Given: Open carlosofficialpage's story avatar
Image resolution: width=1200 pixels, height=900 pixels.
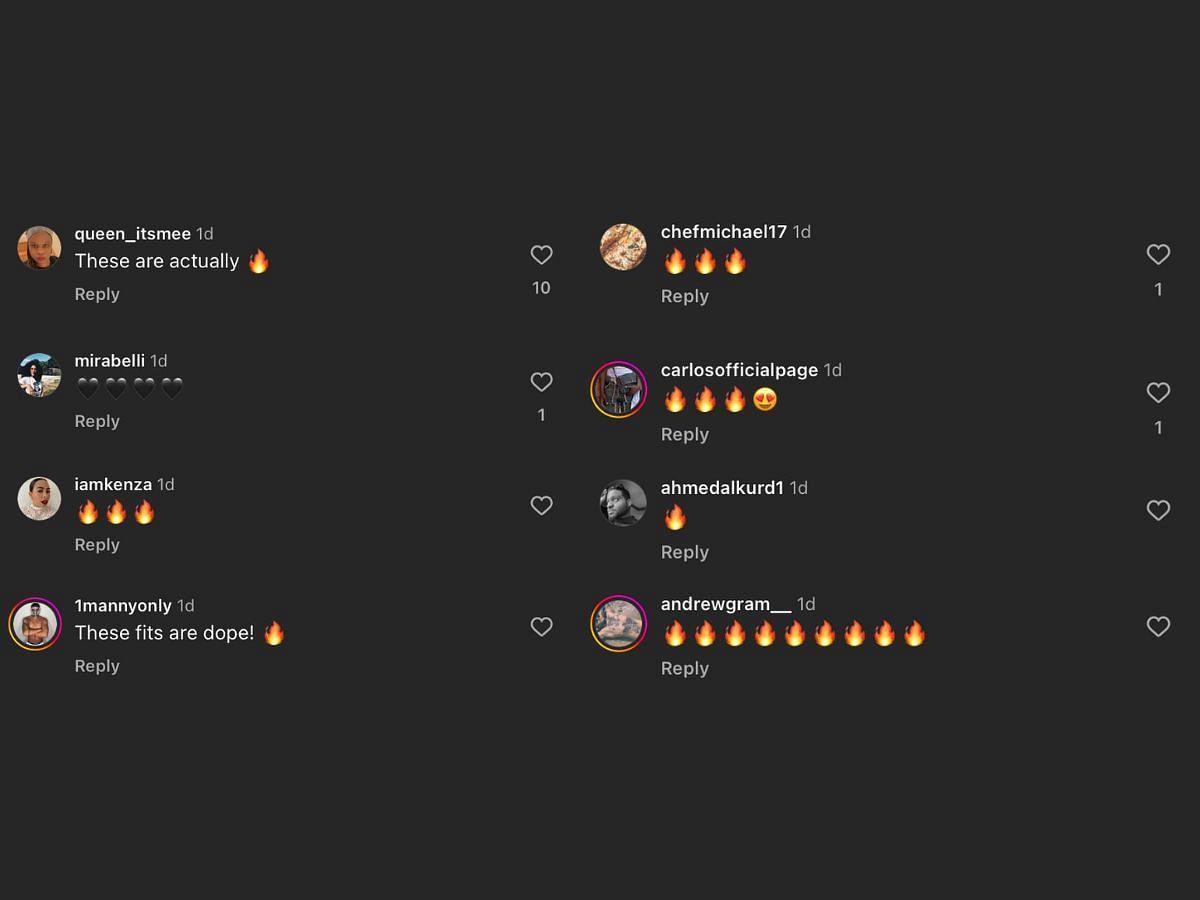Looking at the screenshot, I should [x=619, y=389].
